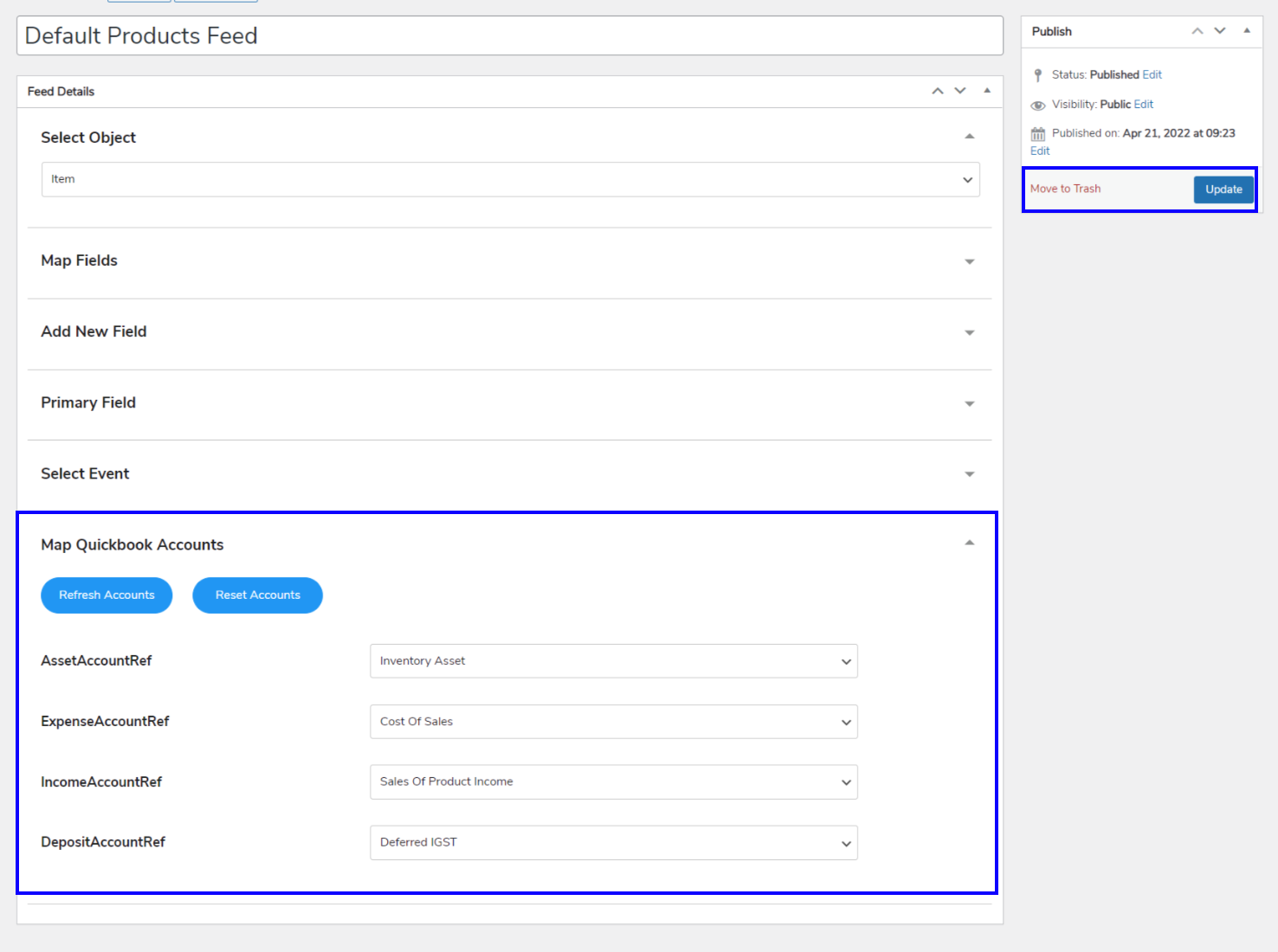
Task: Expand the Select Event section
Action: point(970,474)
